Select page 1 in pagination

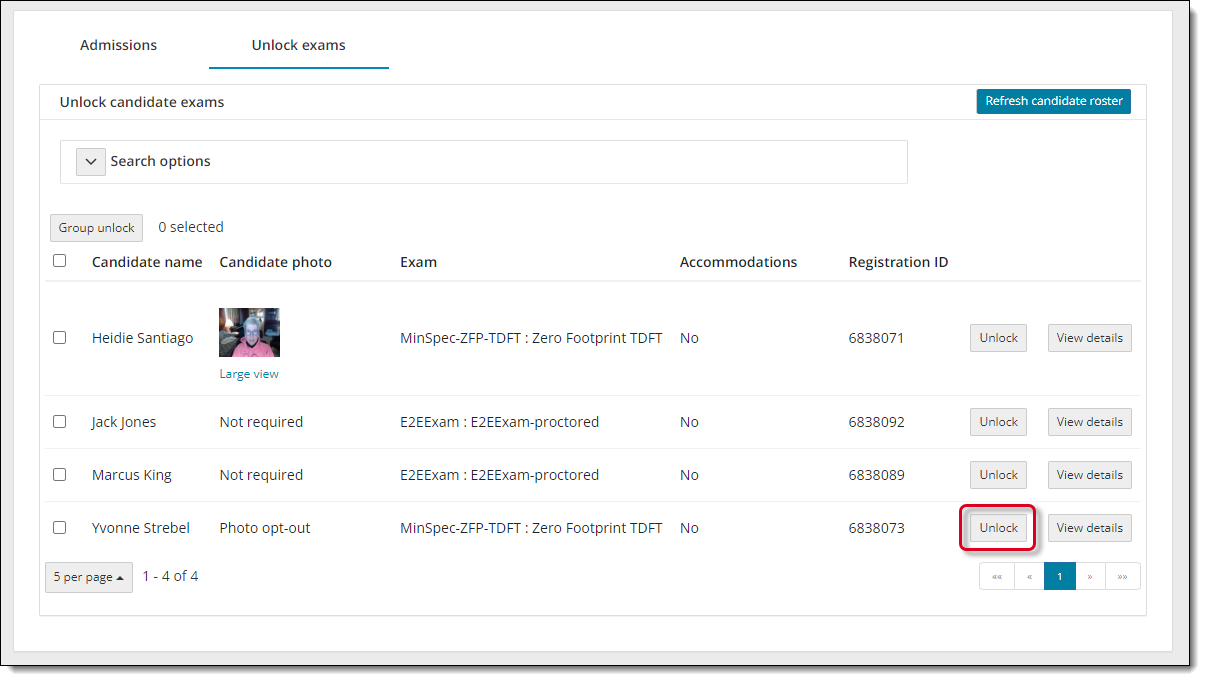1060,576
